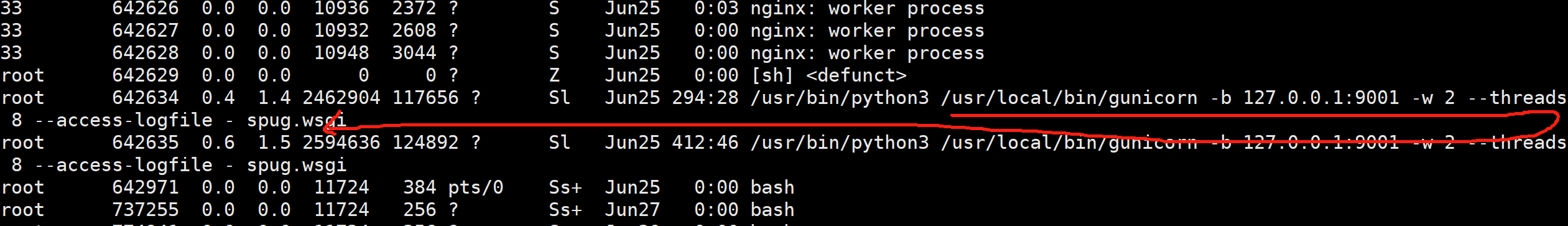The image size is (1568, 226).
Task: Click the nginx: worker process text for PID 642627
Action: (868, 31)
